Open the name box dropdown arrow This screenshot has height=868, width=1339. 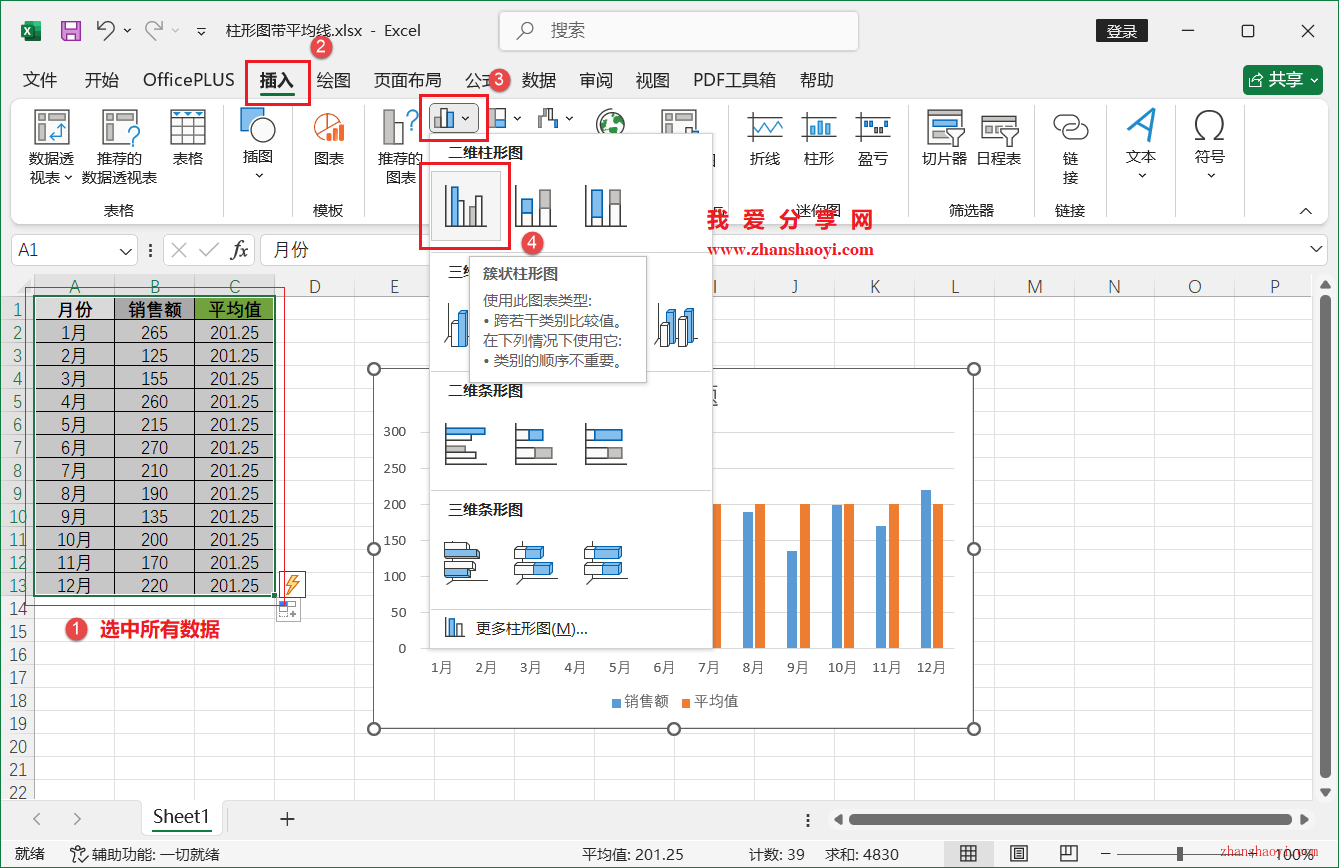[x=126, y=250]
